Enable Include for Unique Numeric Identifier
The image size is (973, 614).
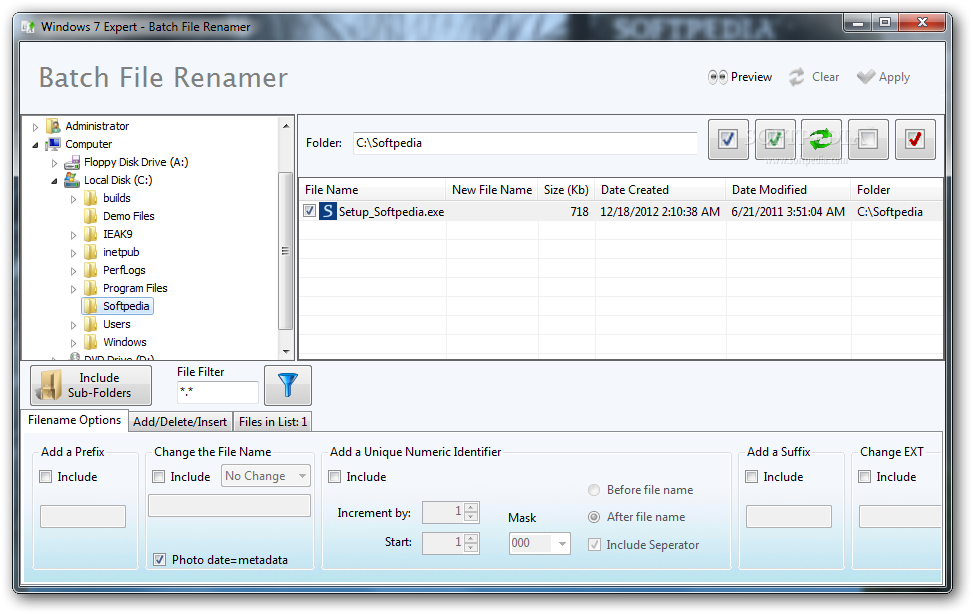334,477
